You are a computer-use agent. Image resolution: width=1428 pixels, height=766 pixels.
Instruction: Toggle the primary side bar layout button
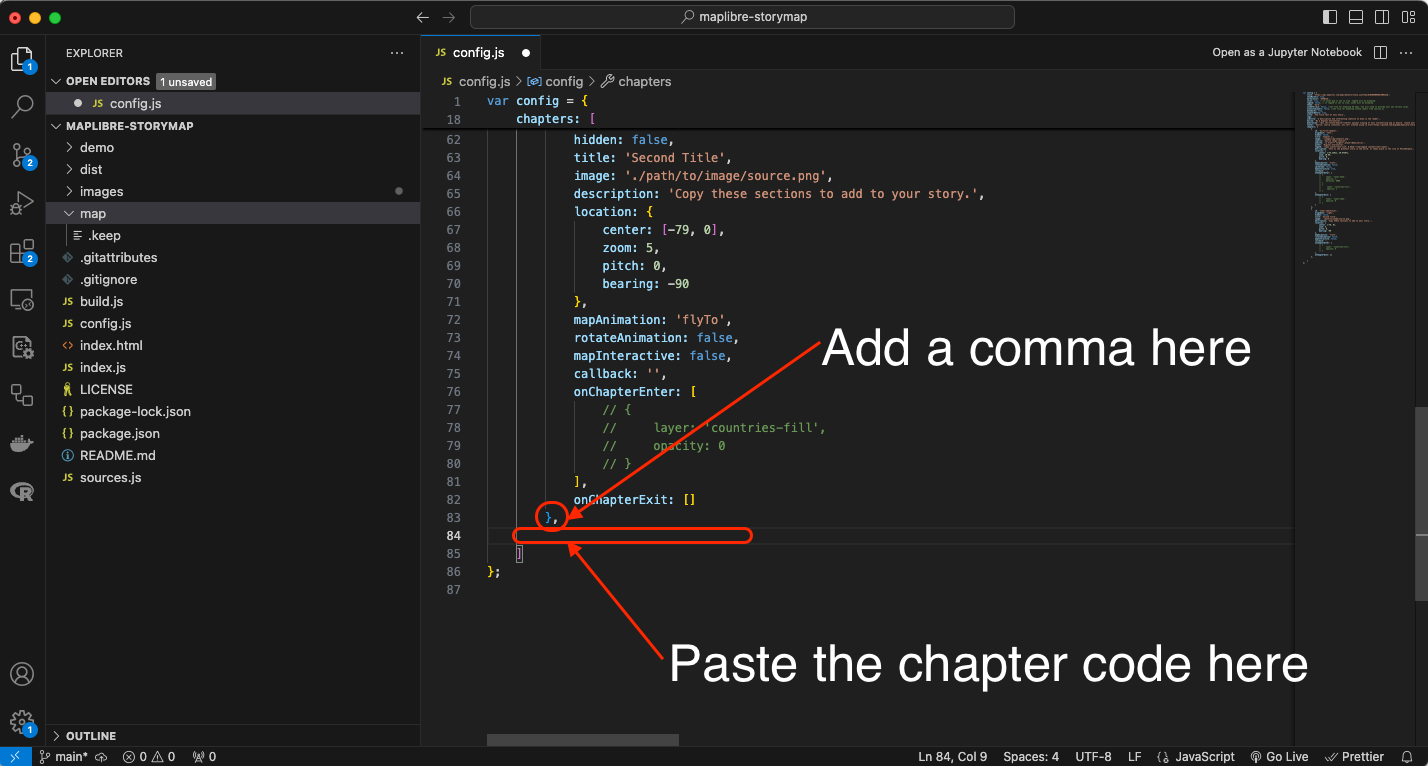tap(1330, 17)
